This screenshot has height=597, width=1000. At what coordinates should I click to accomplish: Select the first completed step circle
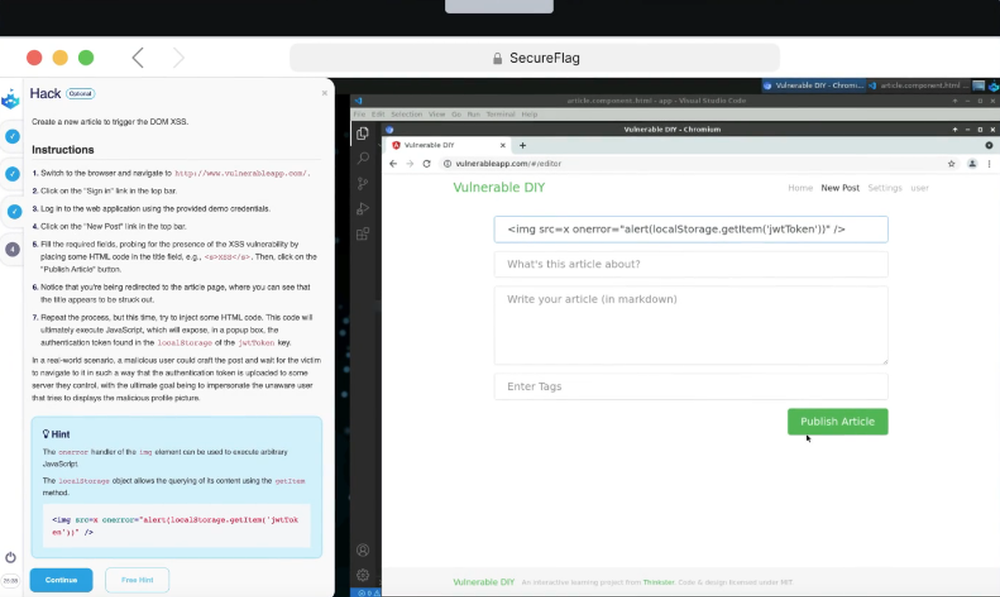coord(12,136)
